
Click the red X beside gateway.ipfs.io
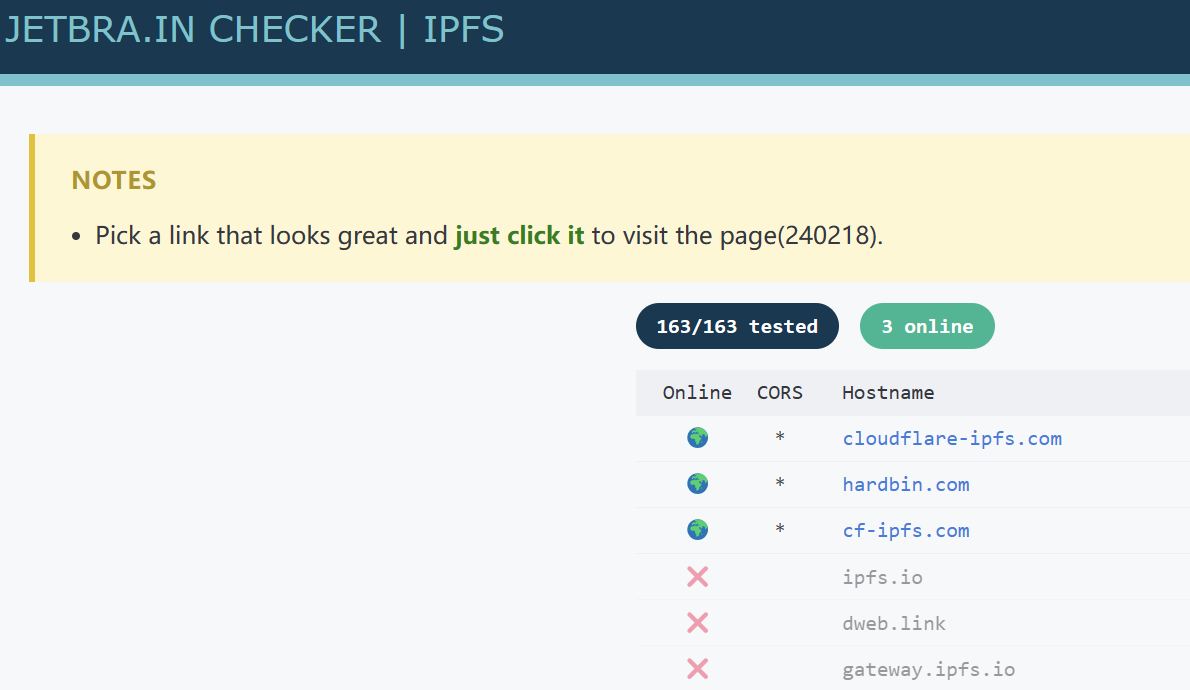[x=697, y=669]
